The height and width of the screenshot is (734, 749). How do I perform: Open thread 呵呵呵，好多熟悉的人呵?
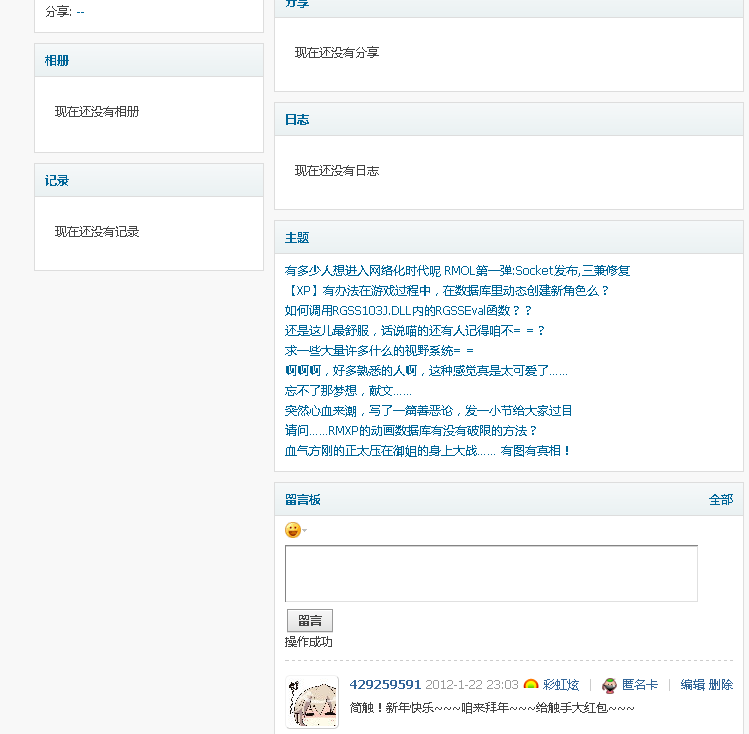click(426, 371)
